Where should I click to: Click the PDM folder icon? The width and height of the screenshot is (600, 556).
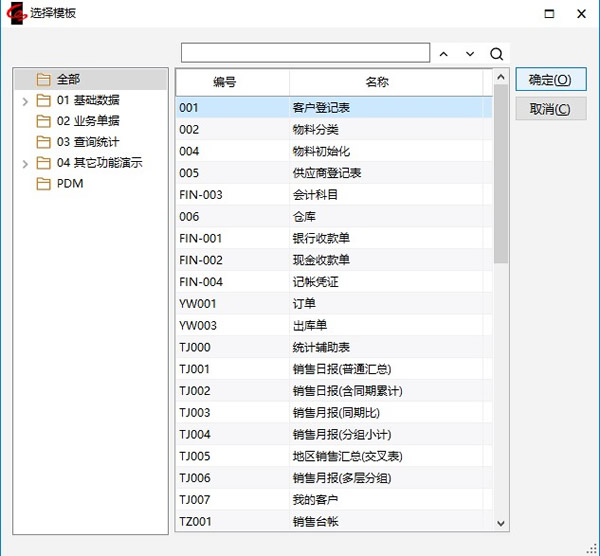click(43, 184)
